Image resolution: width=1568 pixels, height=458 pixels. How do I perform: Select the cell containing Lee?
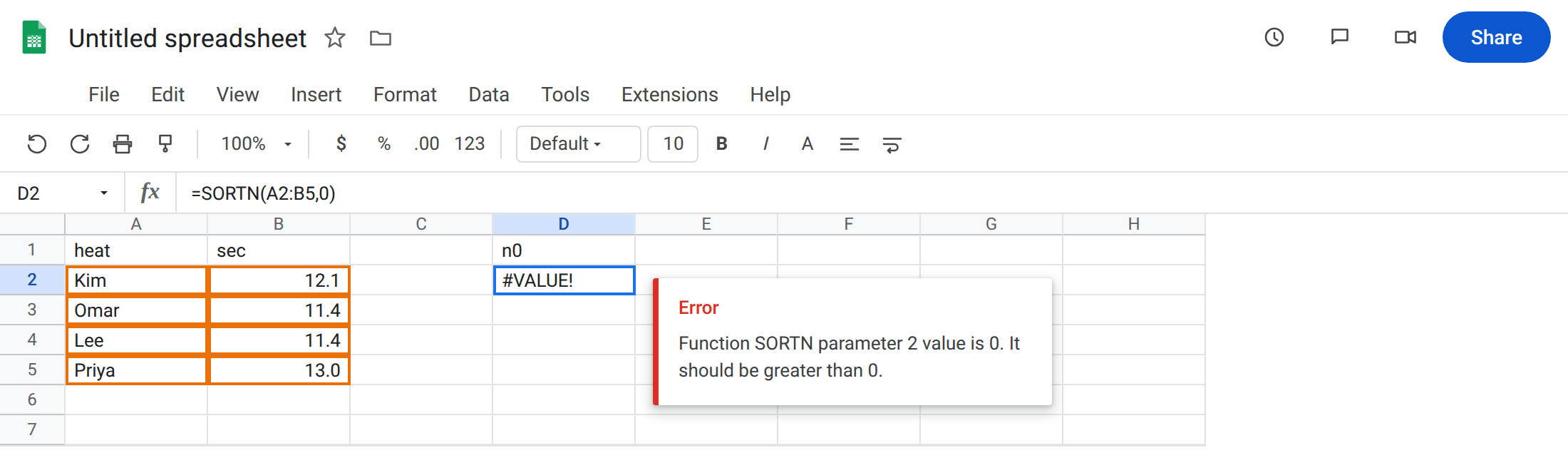point(136,340)
